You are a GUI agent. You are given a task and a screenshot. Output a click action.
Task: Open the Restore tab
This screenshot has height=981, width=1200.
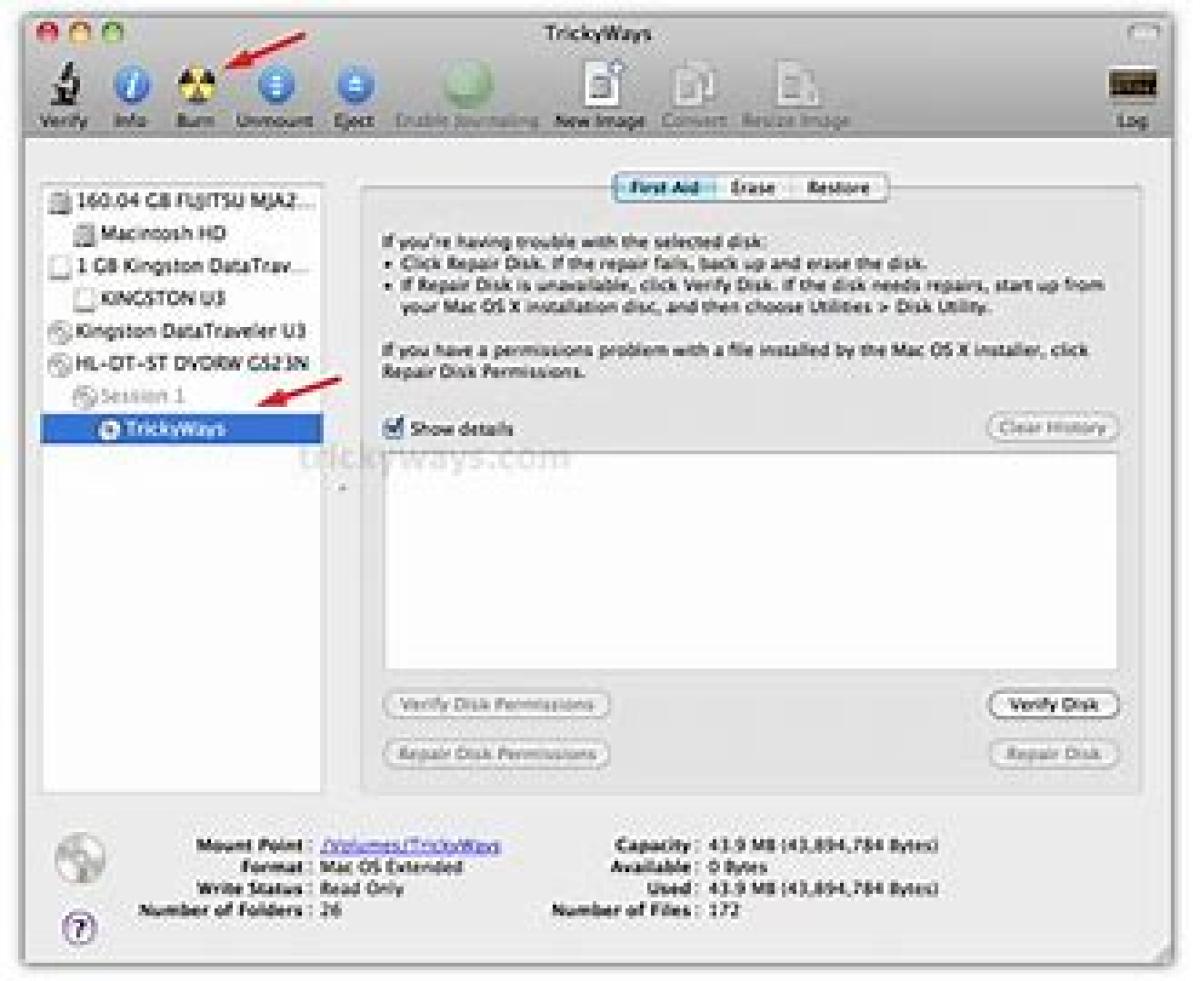pyautogui.click(x=838, y=188)
